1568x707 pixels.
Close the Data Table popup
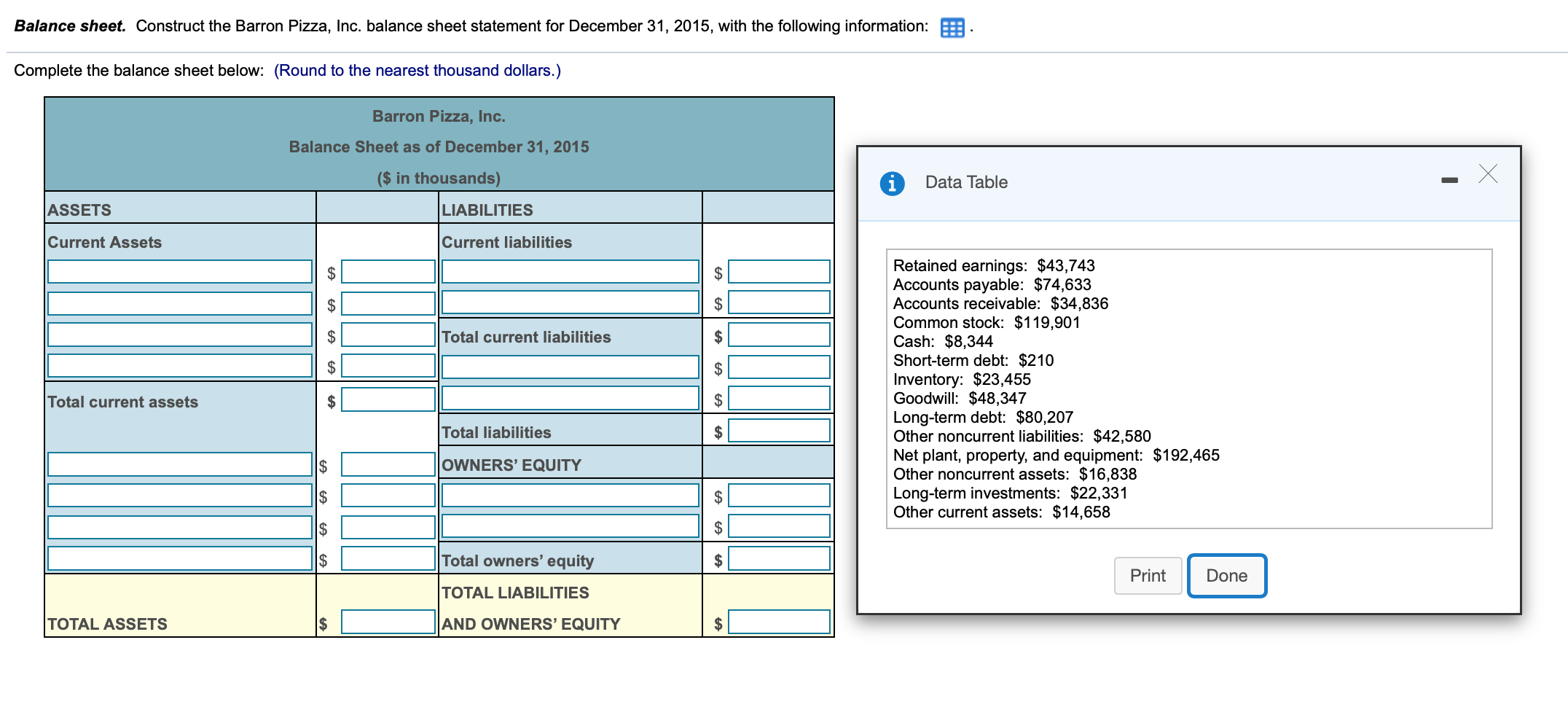pyautogui.click(x=1488, y=174)
